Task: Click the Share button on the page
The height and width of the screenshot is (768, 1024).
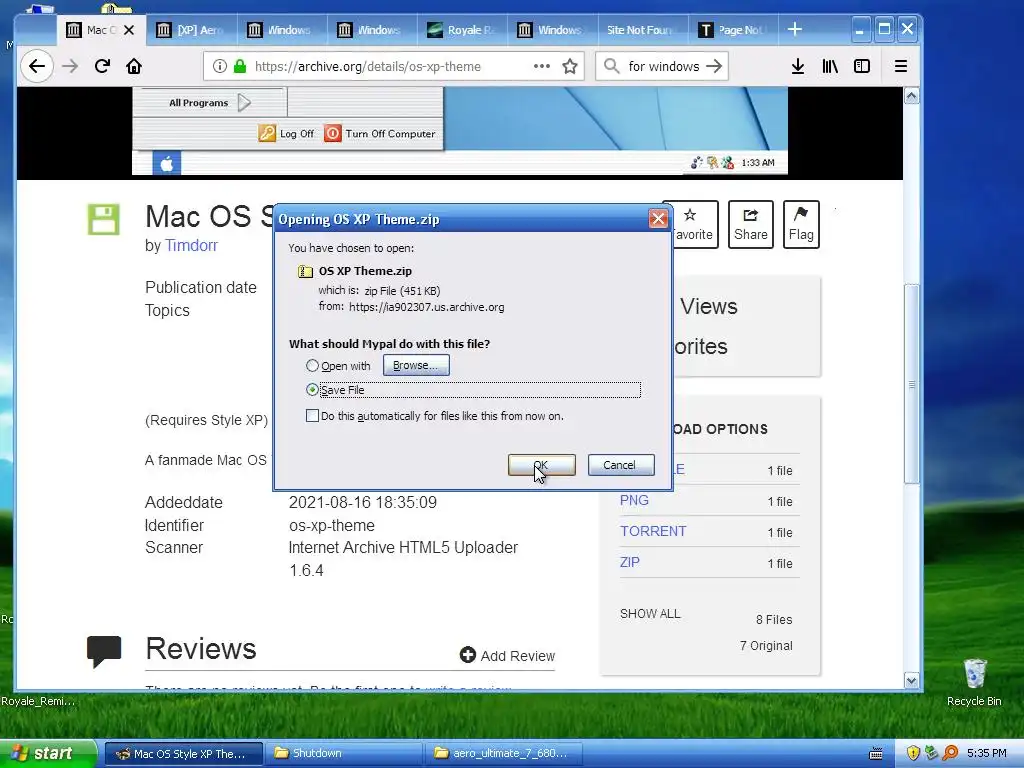Action: click(750, 225)
